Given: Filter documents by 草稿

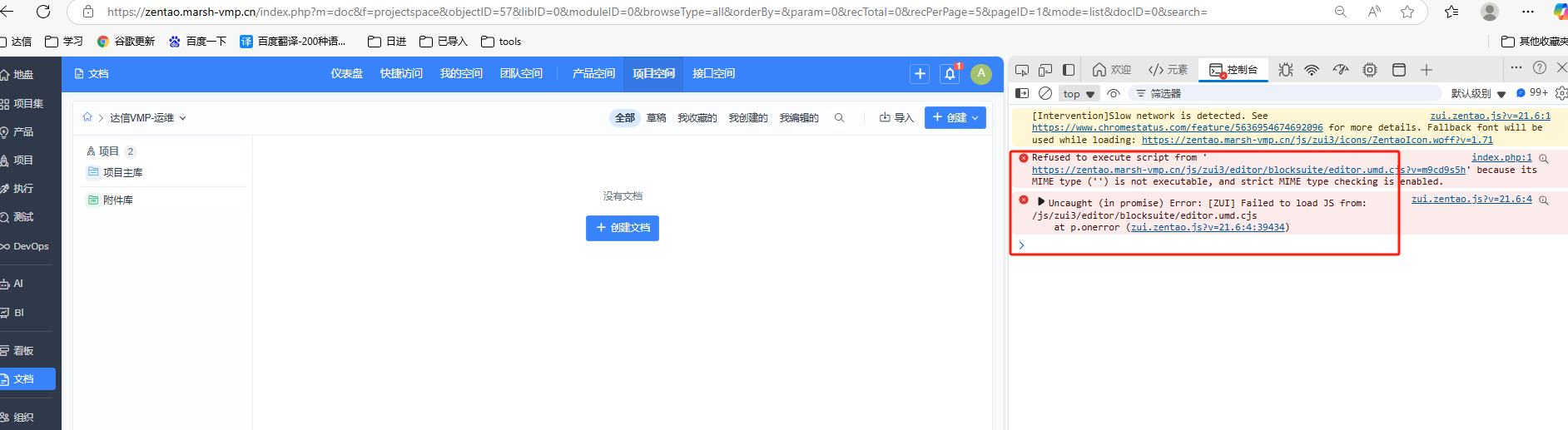Looking at the screenshot, I should point(657,118).
